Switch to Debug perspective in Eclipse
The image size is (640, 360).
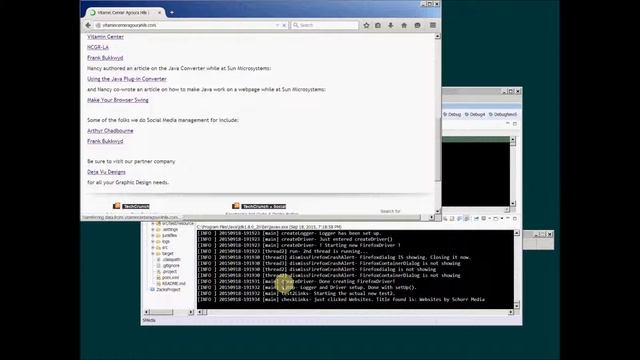tap(452, 115)
